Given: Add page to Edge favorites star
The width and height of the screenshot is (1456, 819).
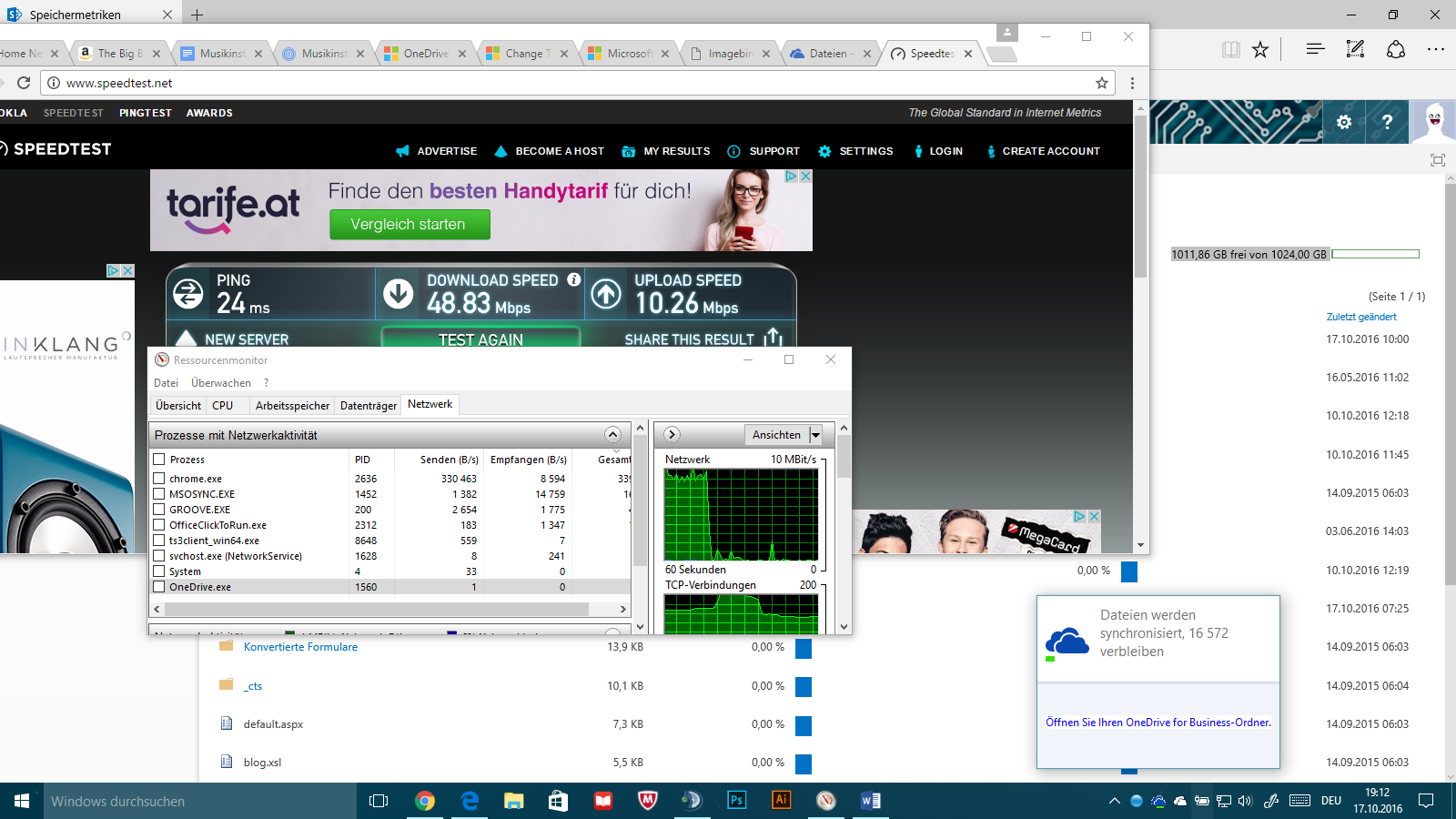Looking at the screenshot, I should (1260, 49).
